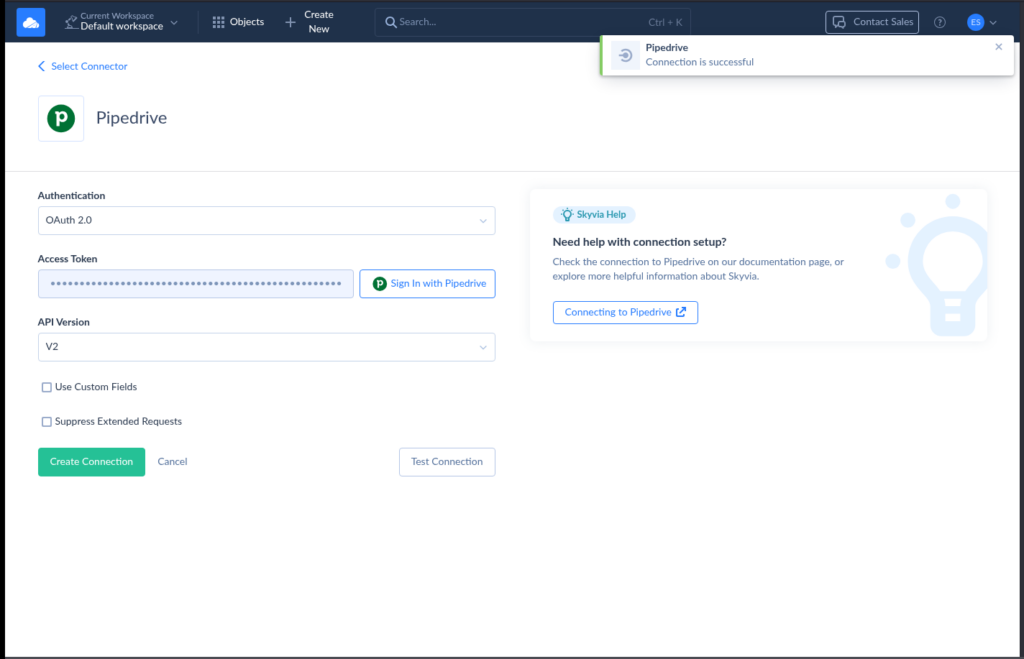Click the Access Token field
This screenshot has width=1024, height=659.
196,283
